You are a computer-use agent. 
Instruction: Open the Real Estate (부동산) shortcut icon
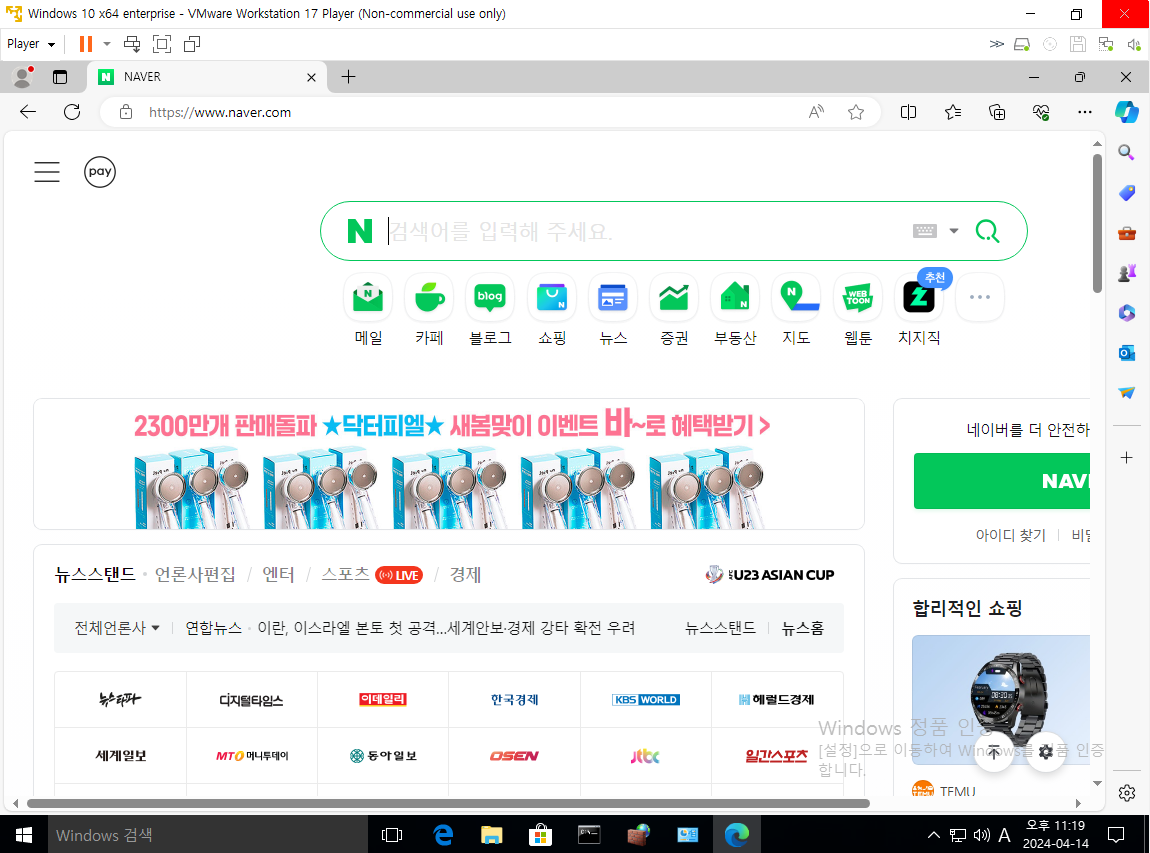[735, 298]
